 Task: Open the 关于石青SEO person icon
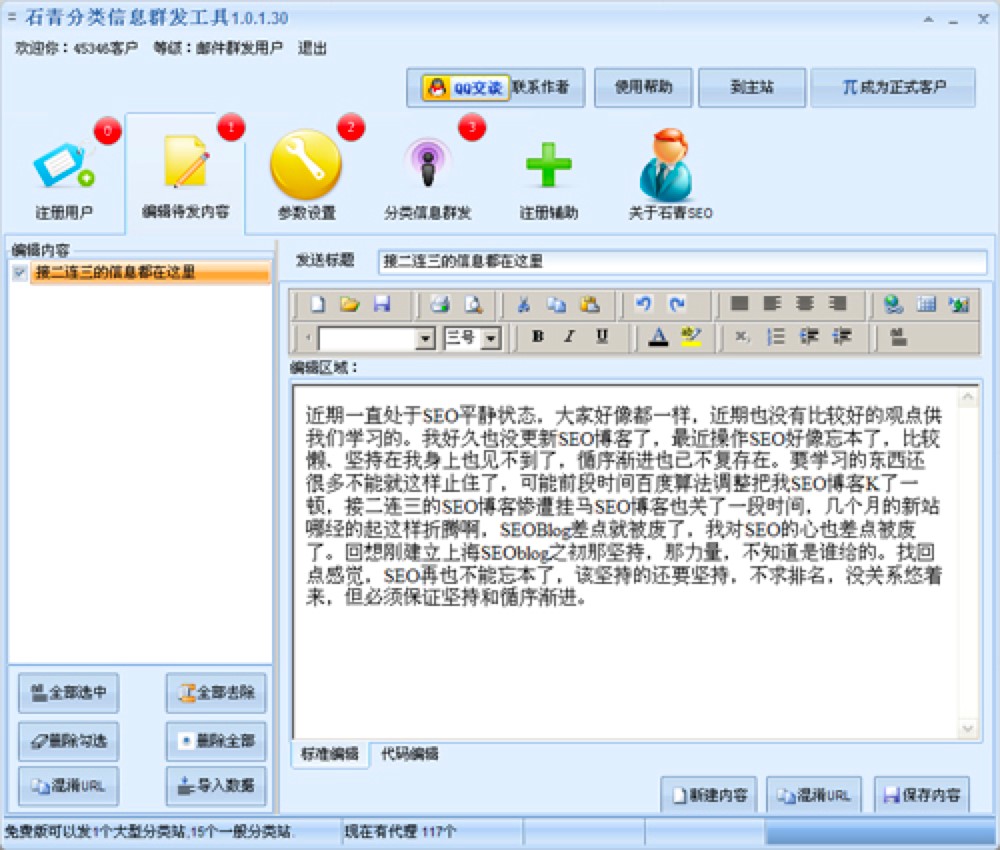click(666, 165)
